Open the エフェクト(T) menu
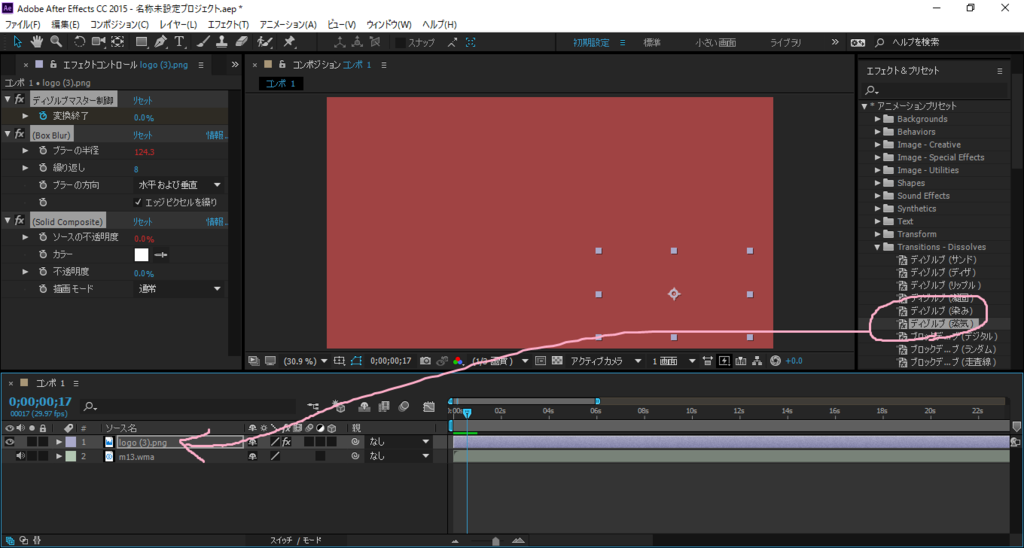This screenshot has width=1024, height=548. point(229,24)
